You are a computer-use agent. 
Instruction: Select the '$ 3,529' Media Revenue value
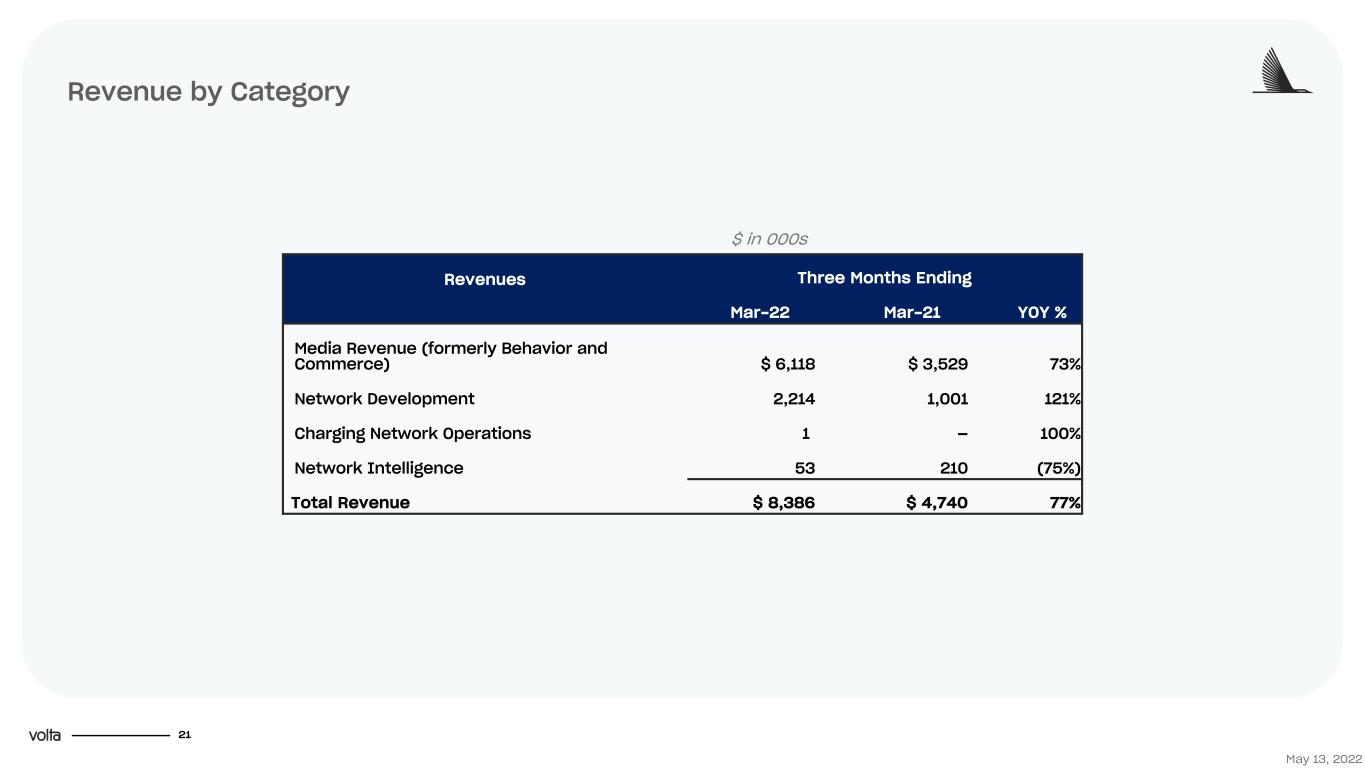coord(938,364)
